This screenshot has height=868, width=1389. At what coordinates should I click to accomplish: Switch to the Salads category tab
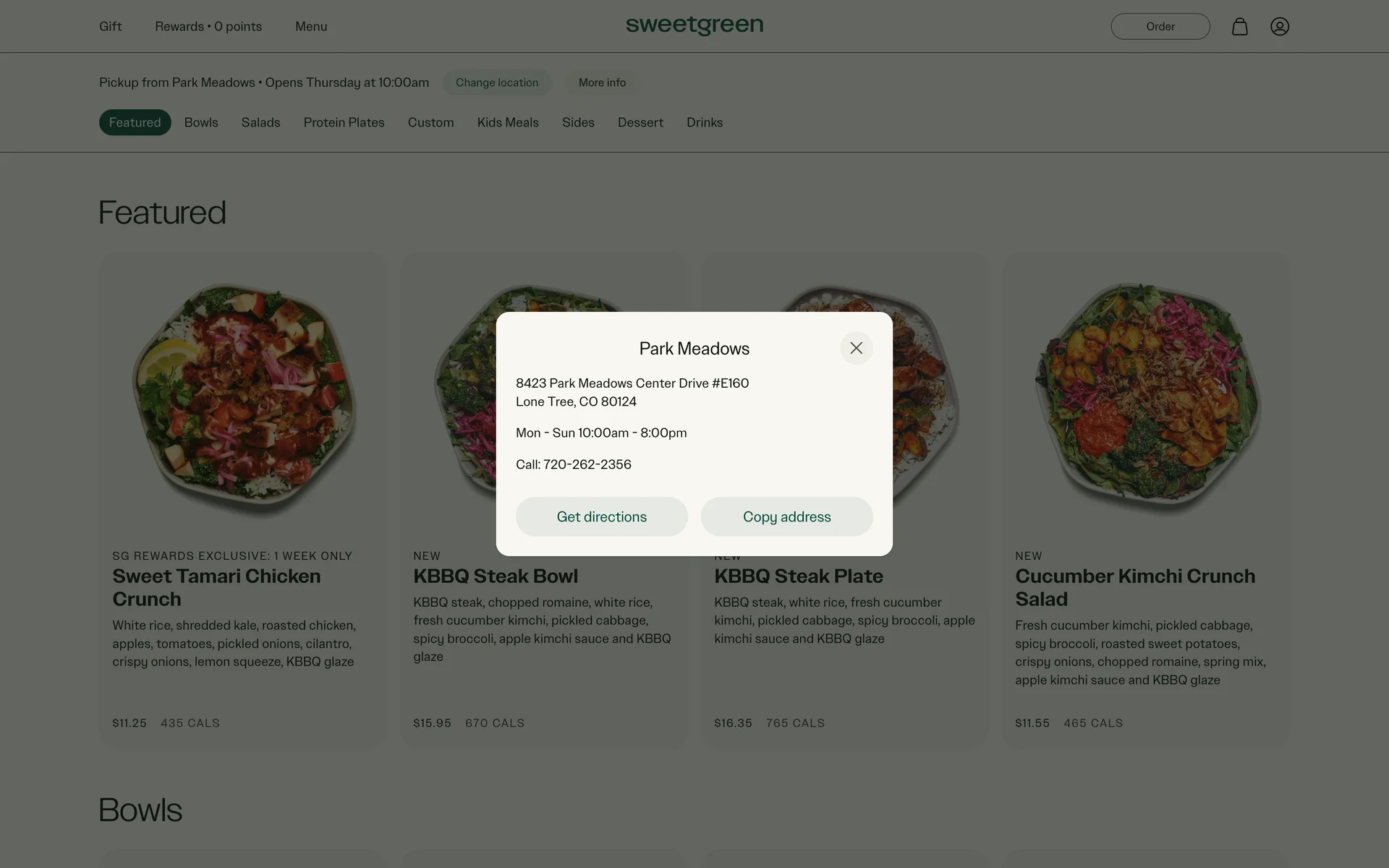260,122
